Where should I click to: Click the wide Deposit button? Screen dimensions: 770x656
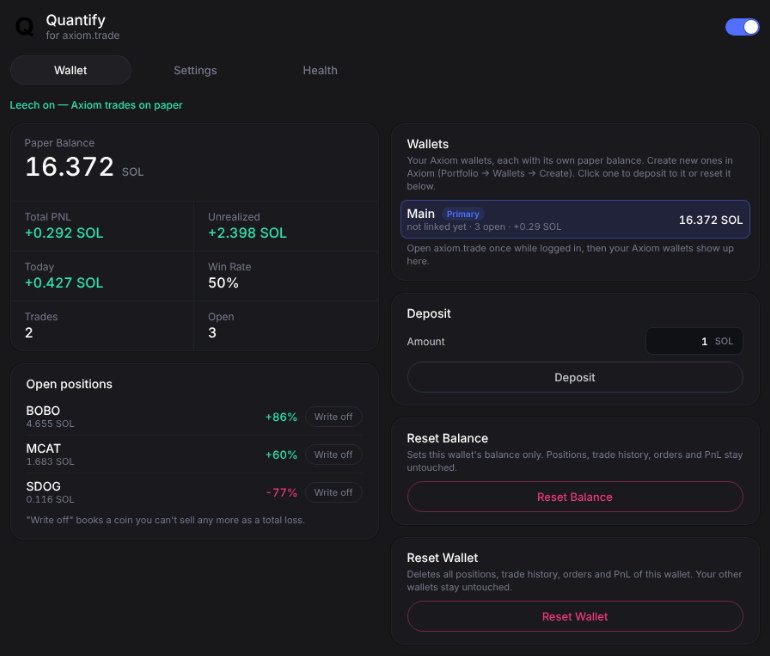[575, 377]
